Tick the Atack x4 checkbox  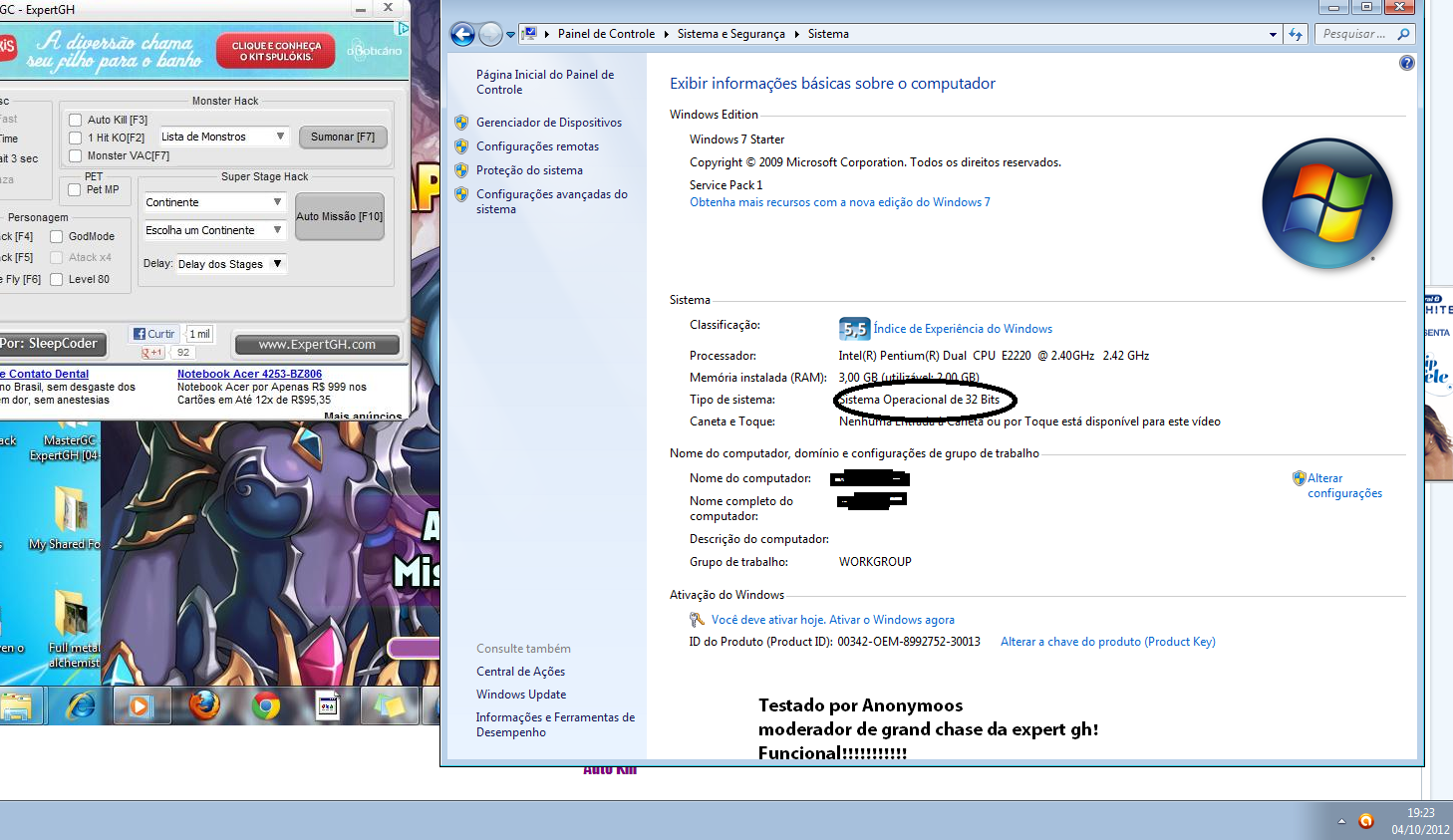click(57, 257)
